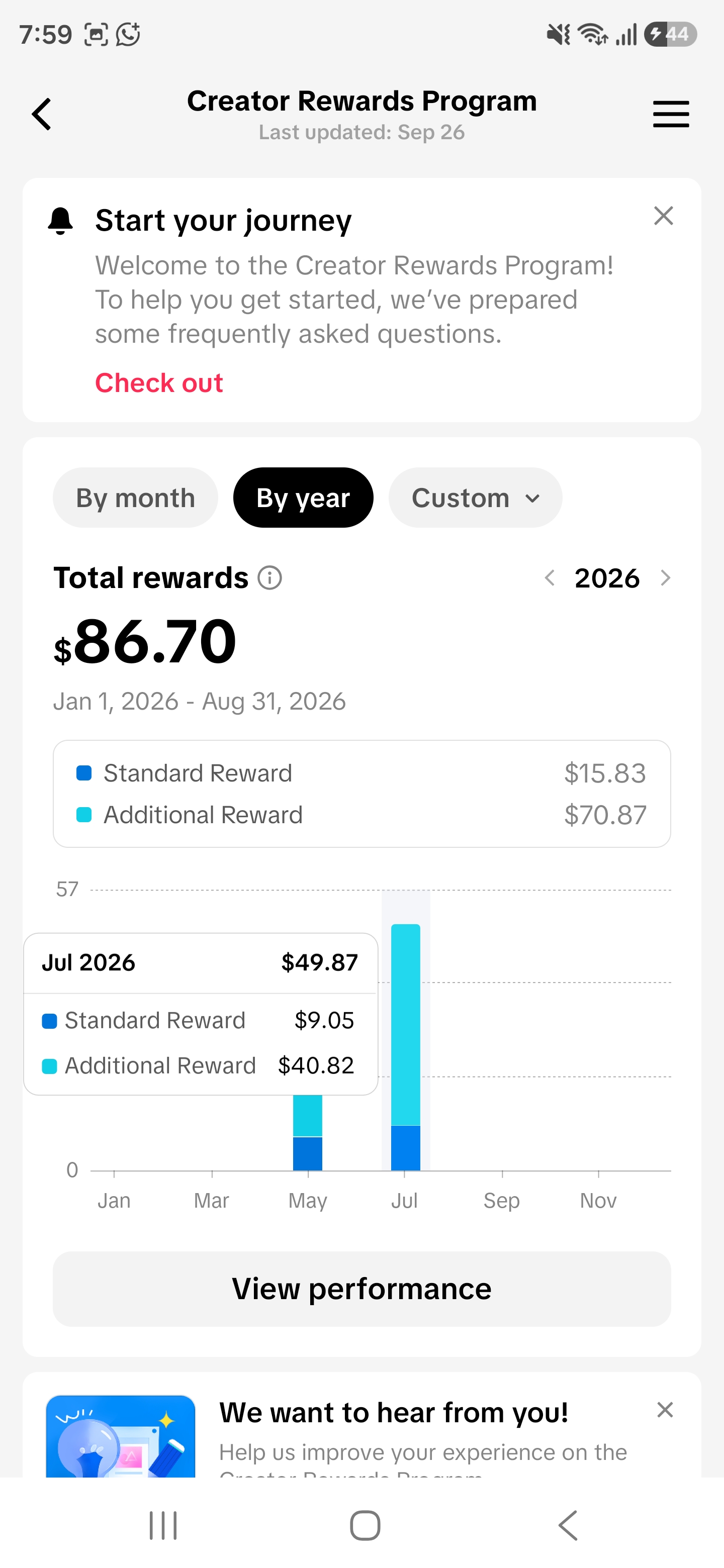
Task: Tap the Additional Reward cyan legend swatch
Action: pos(84,815)
